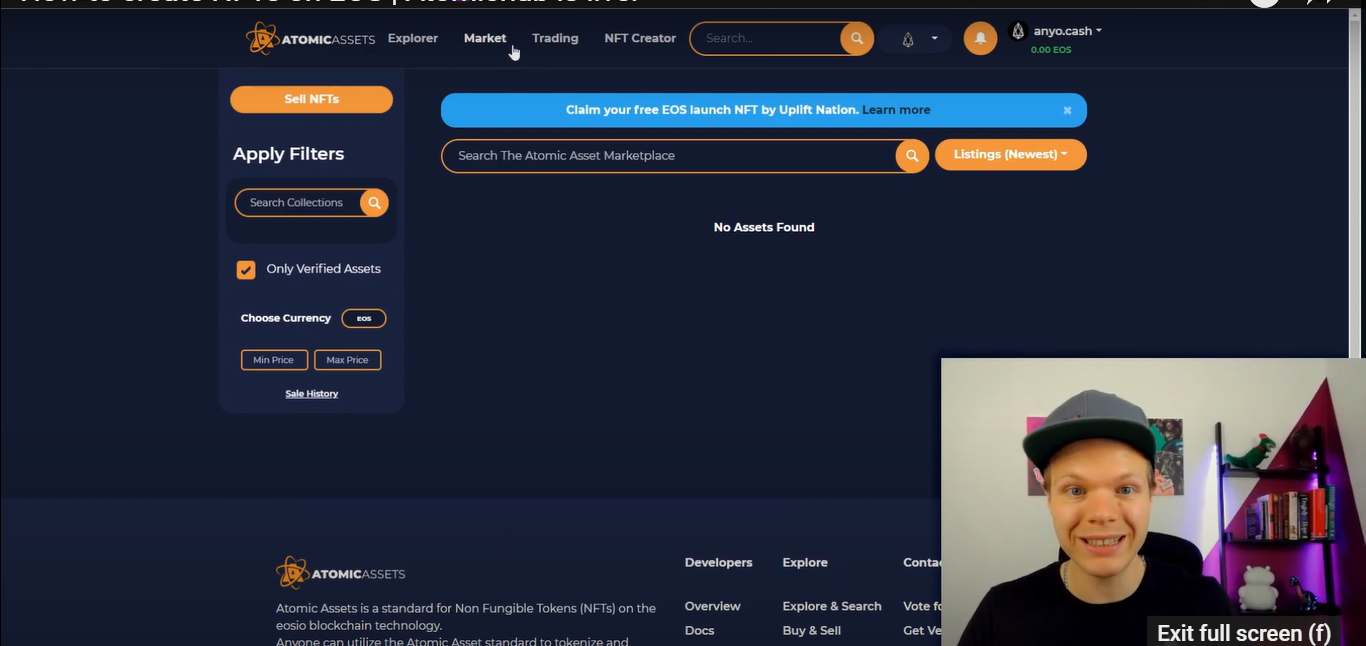Click the Explore footer heading
1366x646 pixels.
tap(805, 563)
